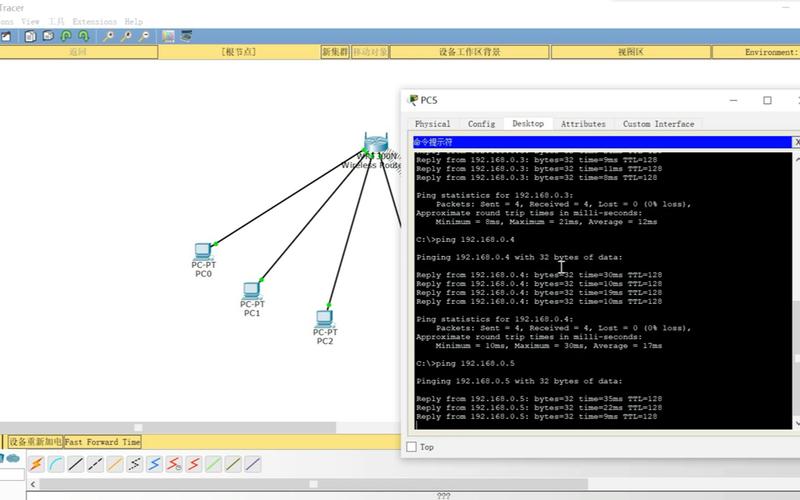
Task: Choose the copper straight-through cable
Action: click(76, 464)
